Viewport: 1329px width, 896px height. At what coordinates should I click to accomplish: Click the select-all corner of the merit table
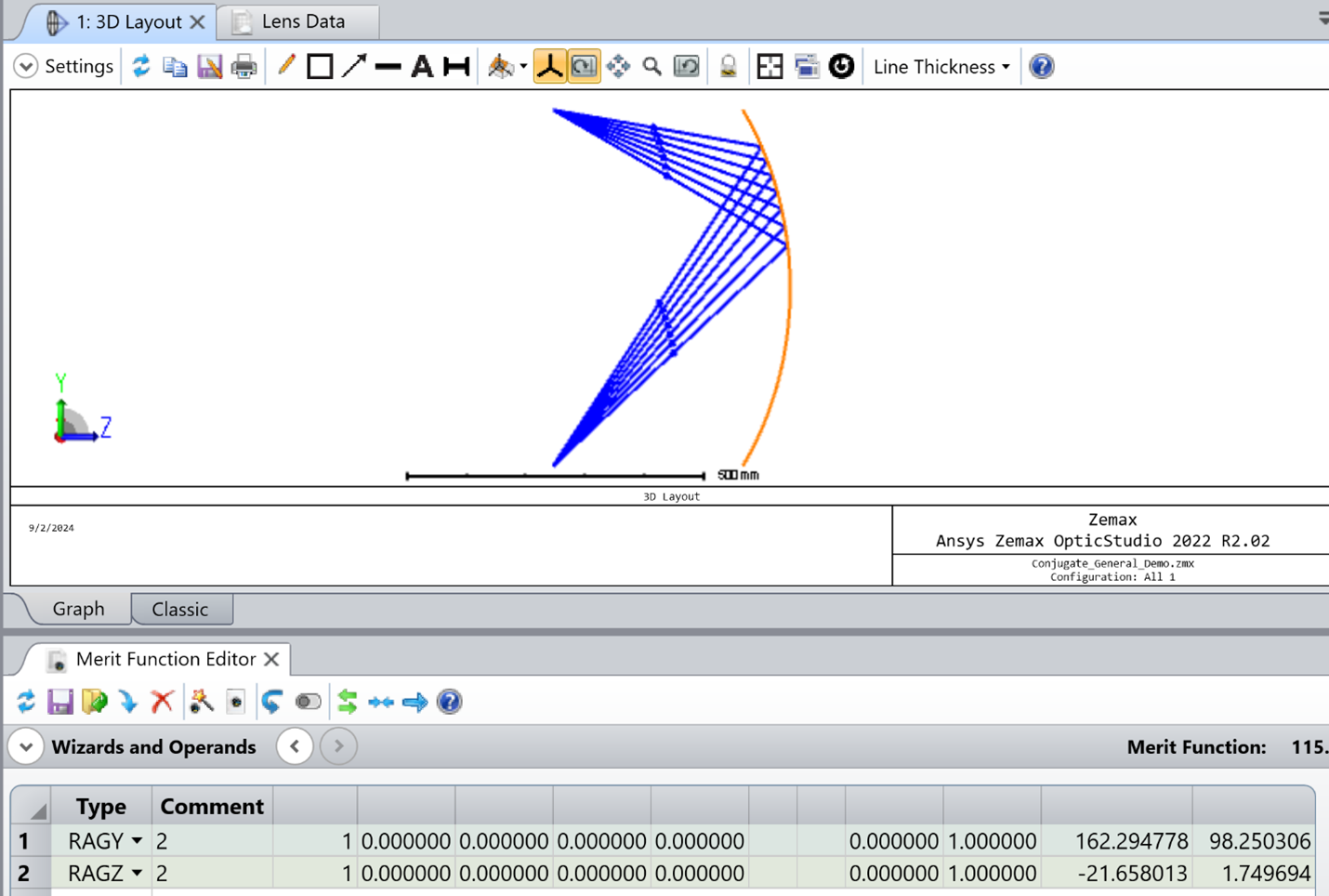31,806
